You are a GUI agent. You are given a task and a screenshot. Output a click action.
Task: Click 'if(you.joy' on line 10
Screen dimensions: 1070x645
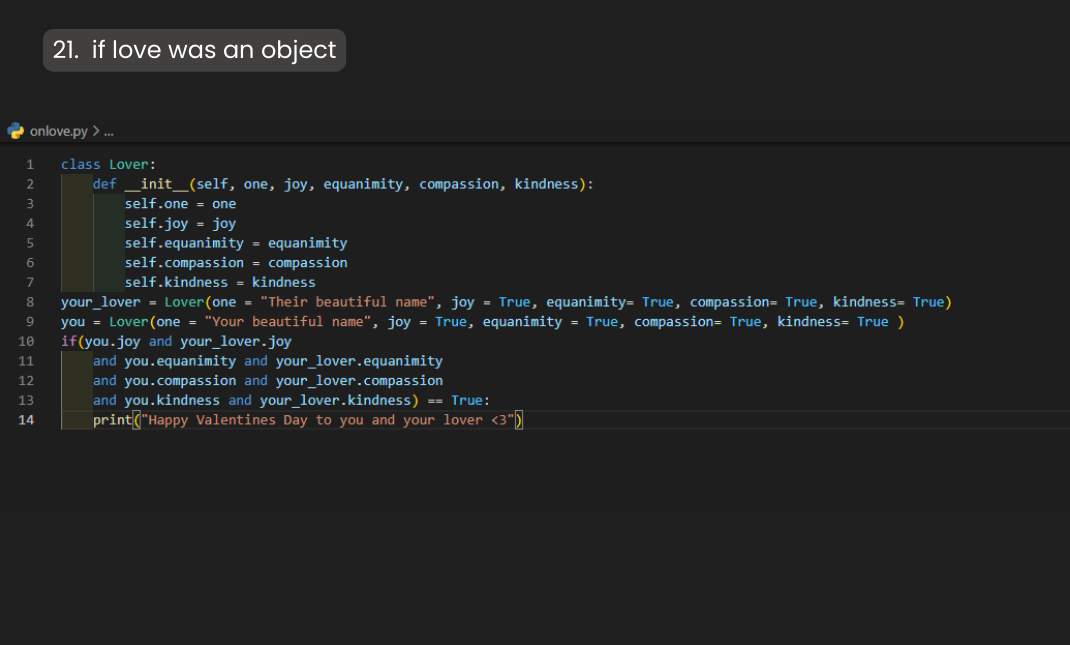100,341
